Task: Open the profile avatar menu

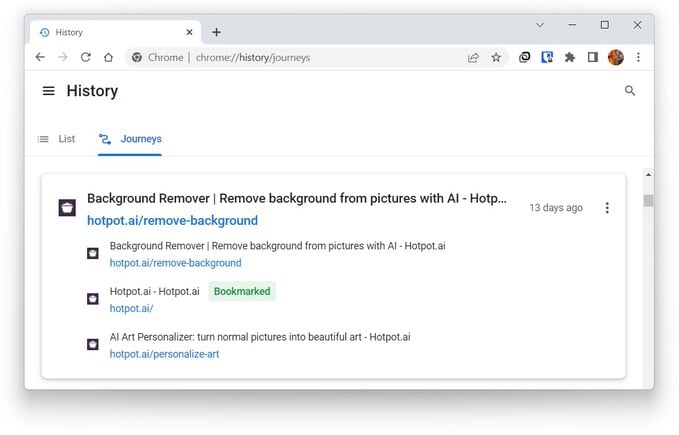Action: (x=616, y=57)
